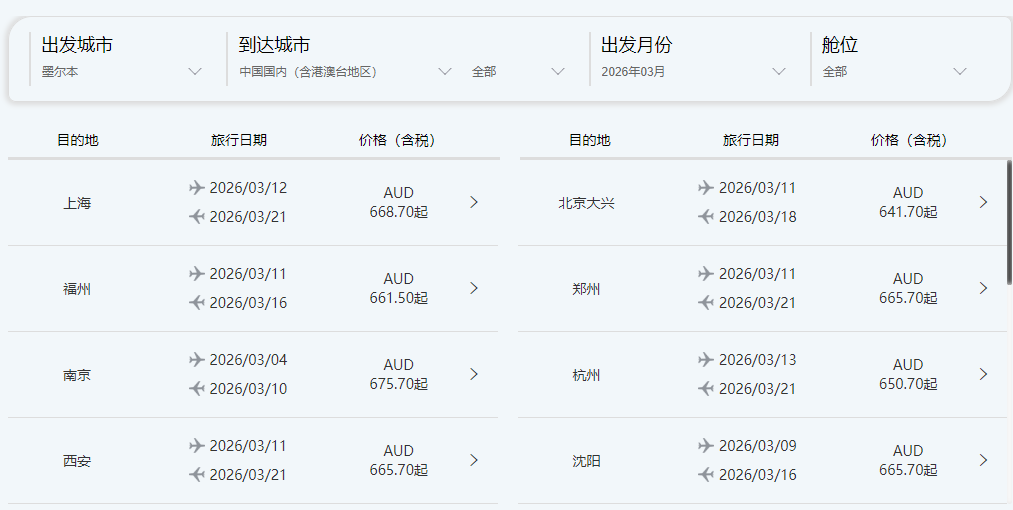This screenshot has height=510, width=1013.
Task: Open details chevron for 南京 flight
Action: pyautogui.click(x=474, y=374)
